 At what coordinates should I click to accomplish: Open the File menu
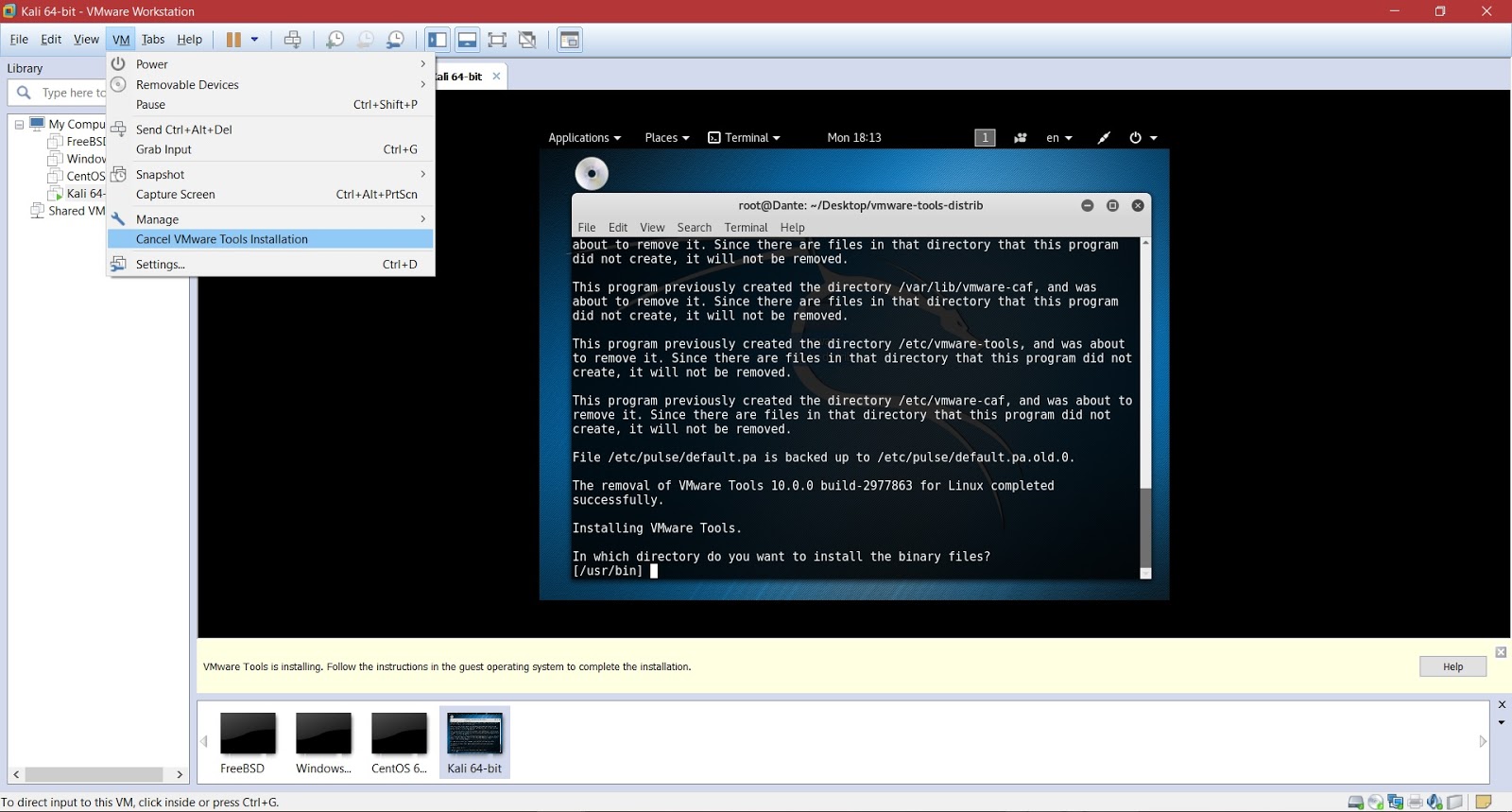click(x=19, y=40)
